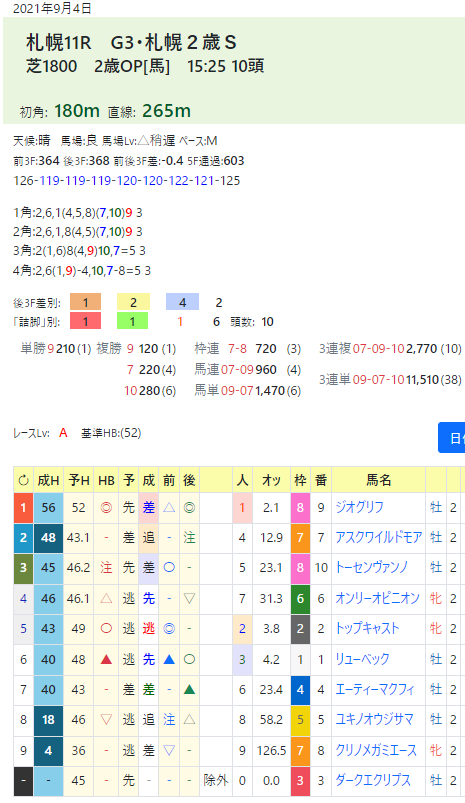The width and height of the screenshot is (465, 803).
Task: Click 成H value 18 for ユキノオウジサマ
Action: point(48,720)
